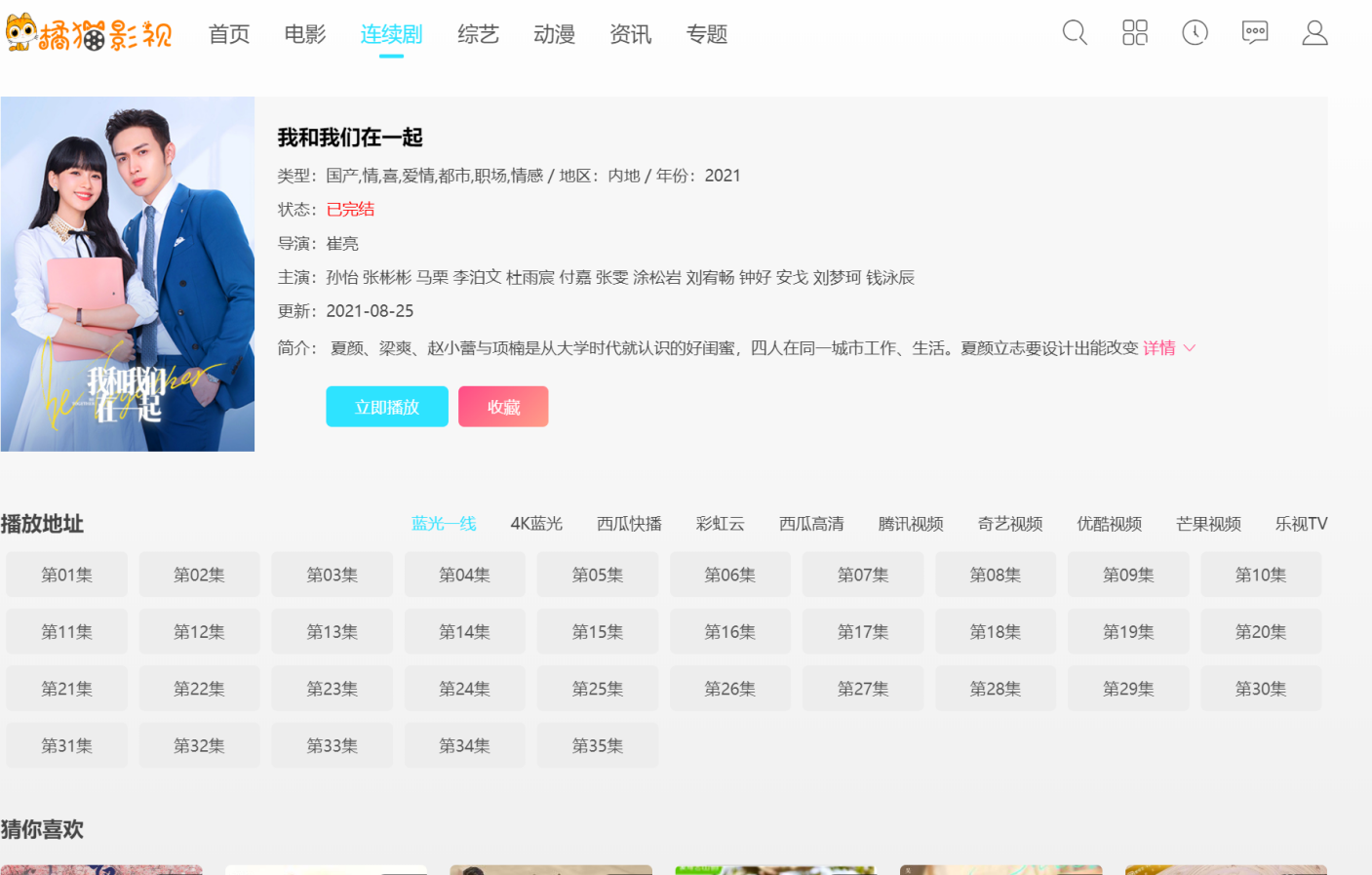Image resolution: width=1372 pixels, height=875 pixels.
Task: Click the 收藏 button
Action: tap(503, 407)
